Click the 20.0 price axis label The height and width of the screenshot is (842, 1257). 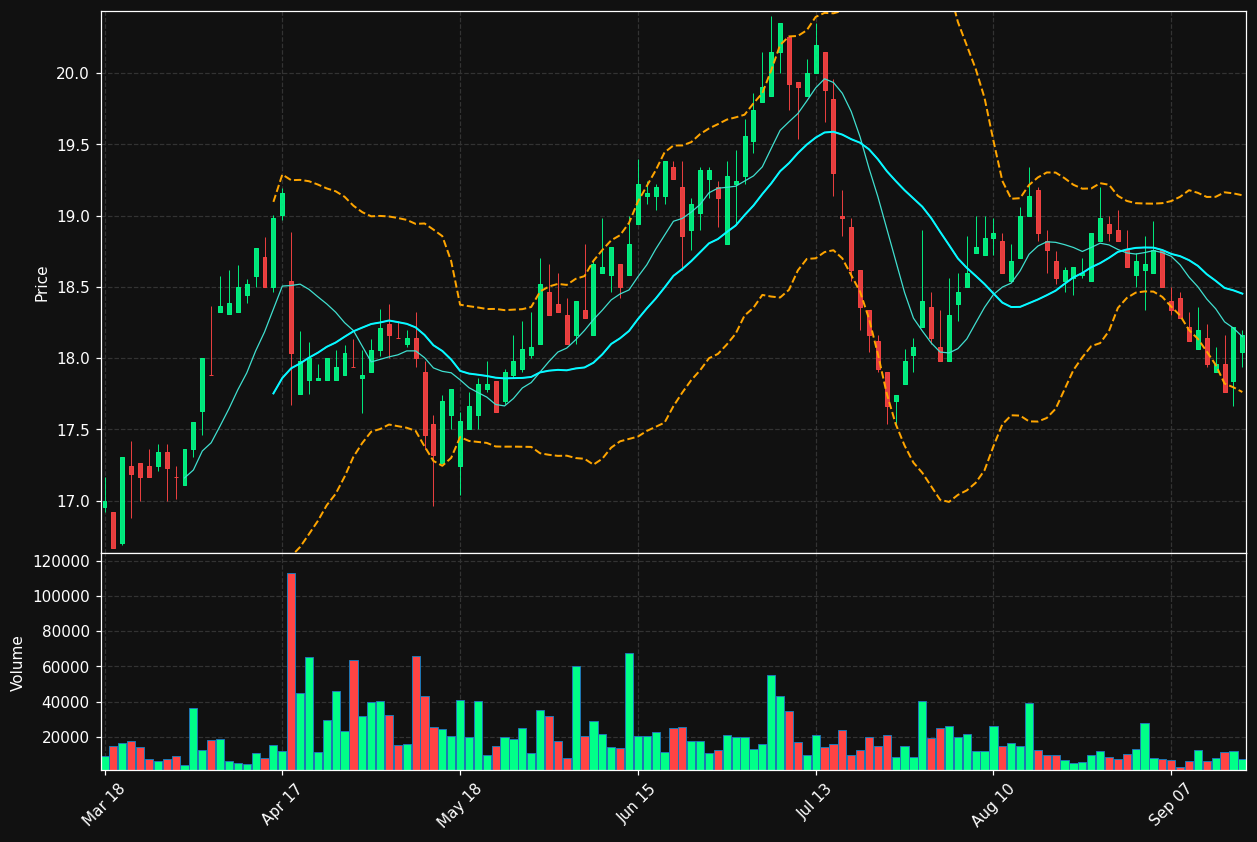pos(72,74)
